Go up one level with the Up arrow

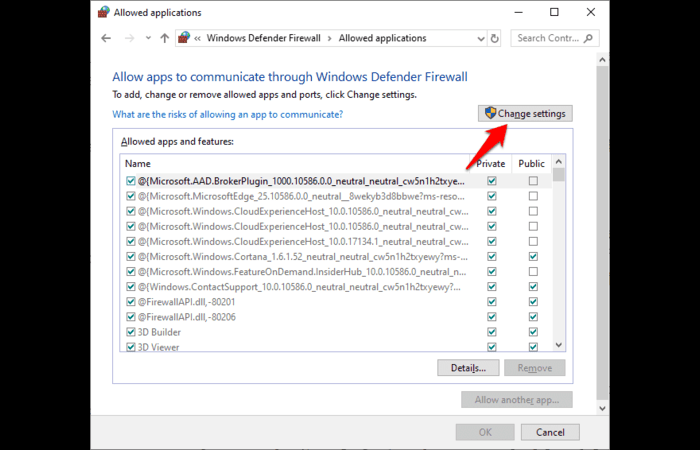point(165,38)
